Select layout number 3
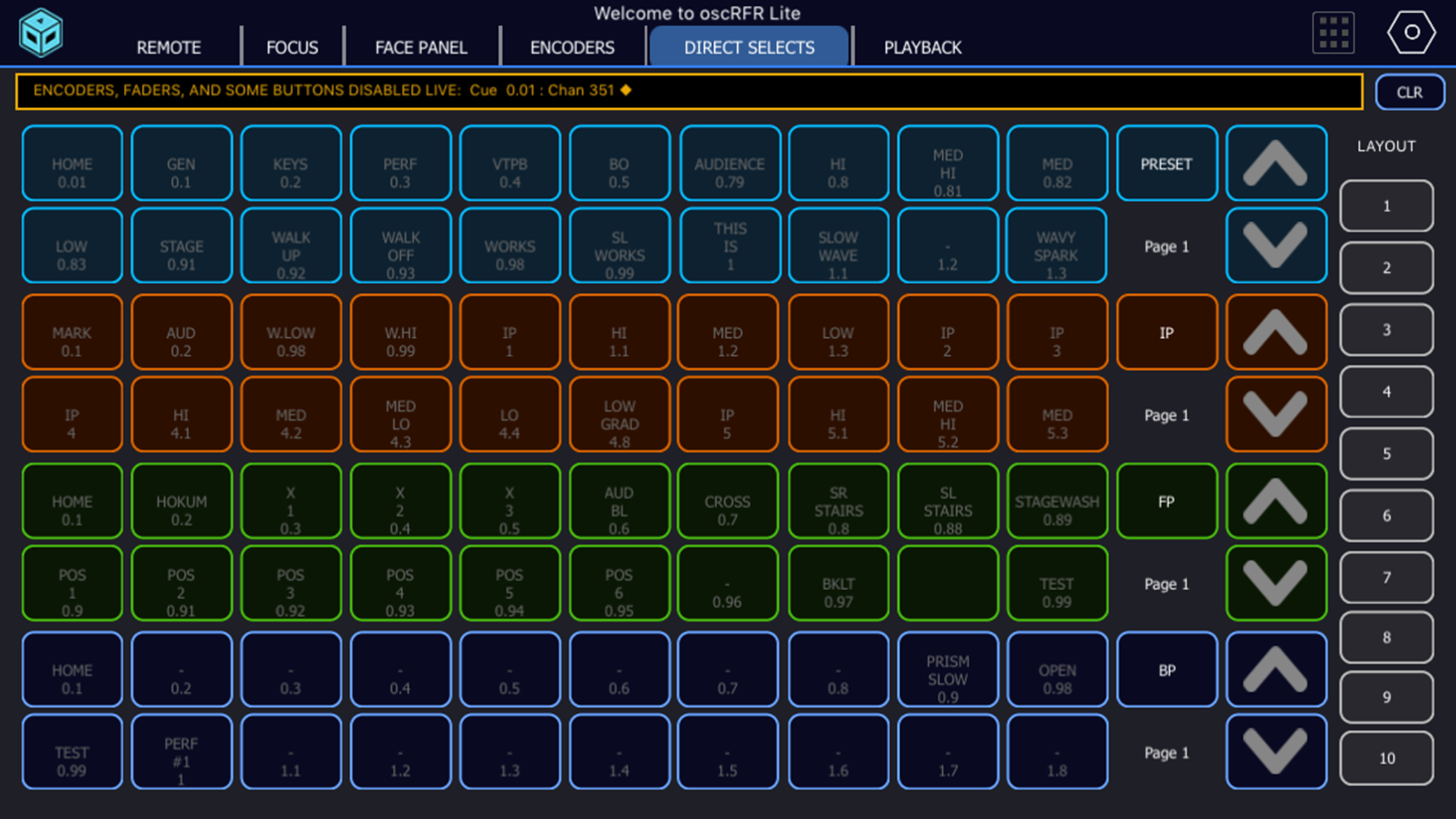Image resolution: width=1456 pixels, height=819 pixels. click(x=1386, y=330)
